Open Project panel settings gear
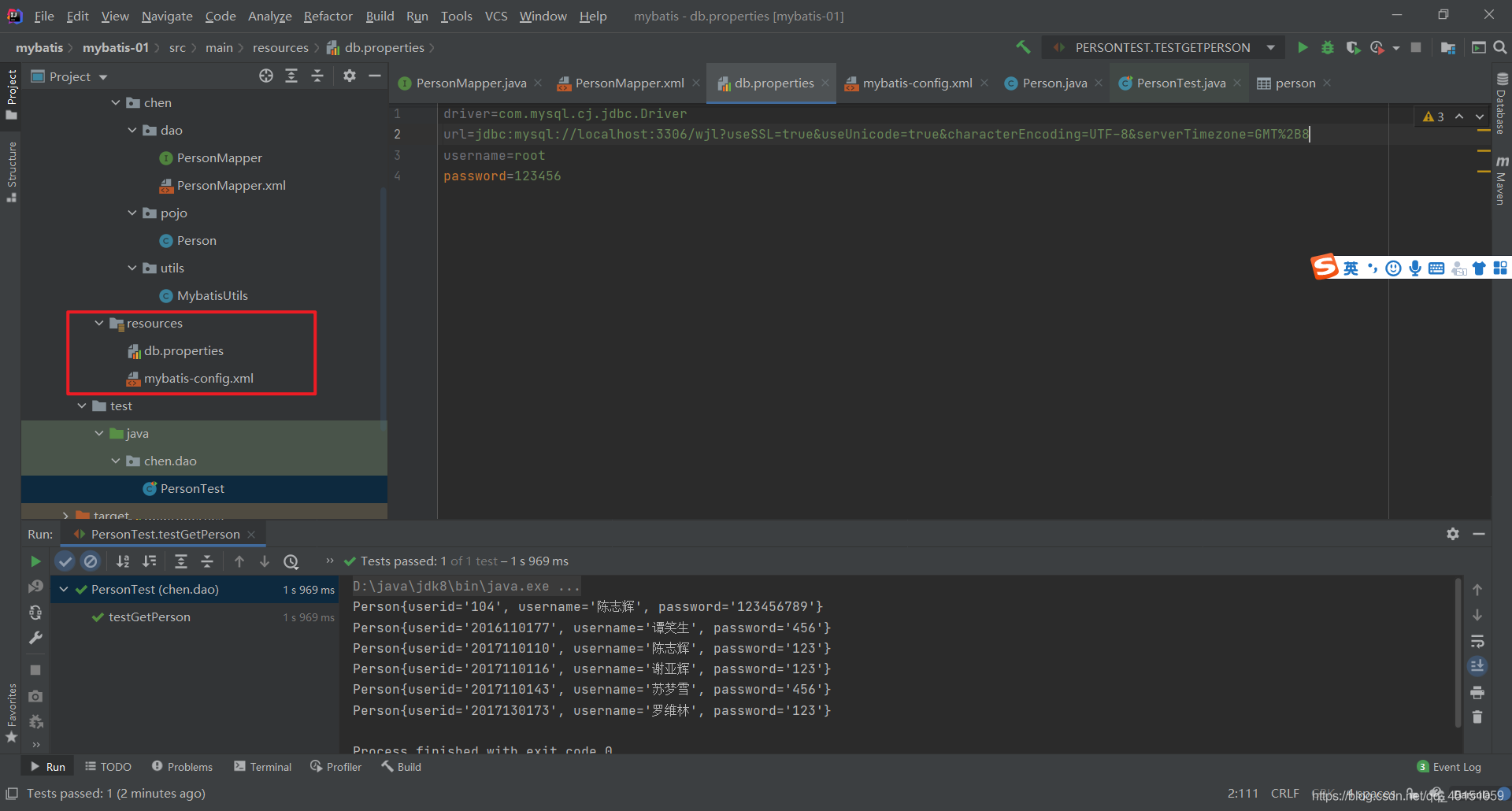The image size is (1512, 811). [x=350, y=76]
